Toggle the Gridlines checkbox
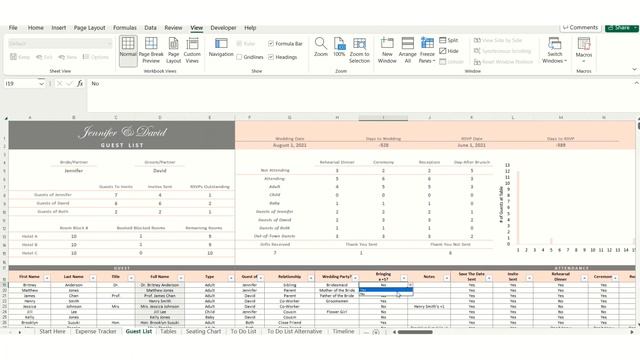Screen dimensions: 640x360 pos(239,57)
